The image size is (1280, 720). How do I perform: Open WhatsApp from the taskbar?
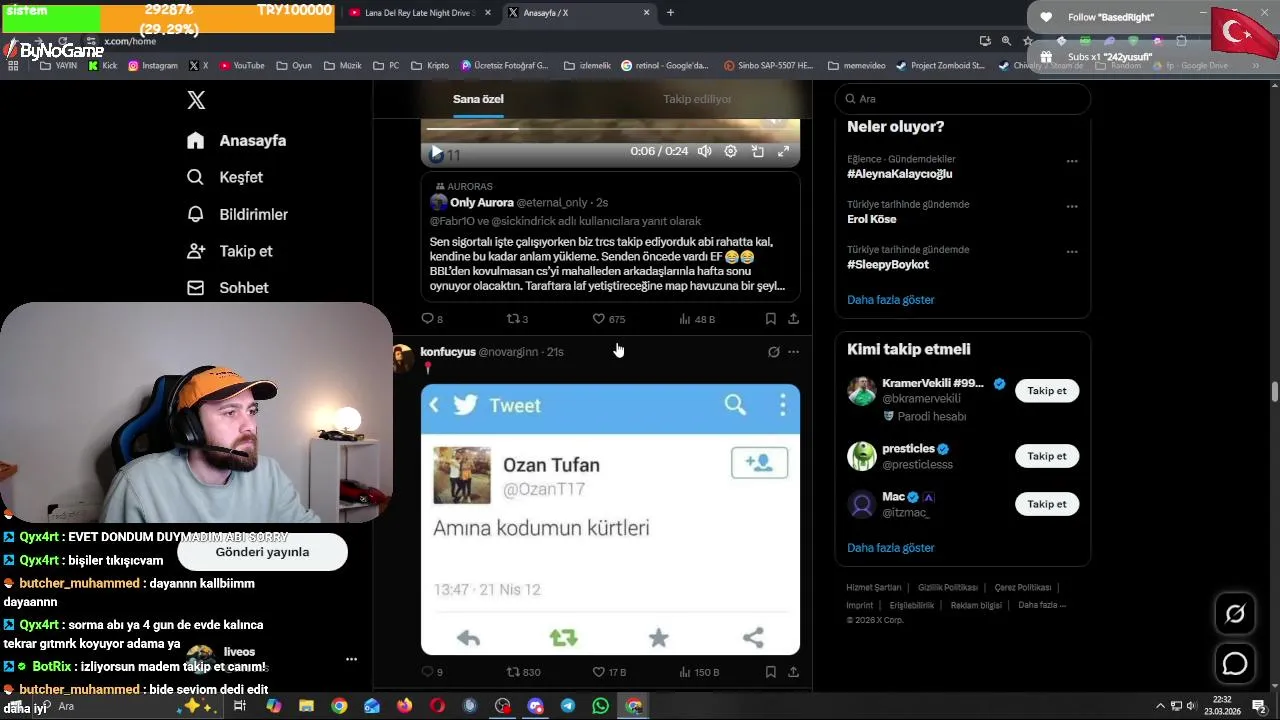pyautogui.click(x=600, y=706)
